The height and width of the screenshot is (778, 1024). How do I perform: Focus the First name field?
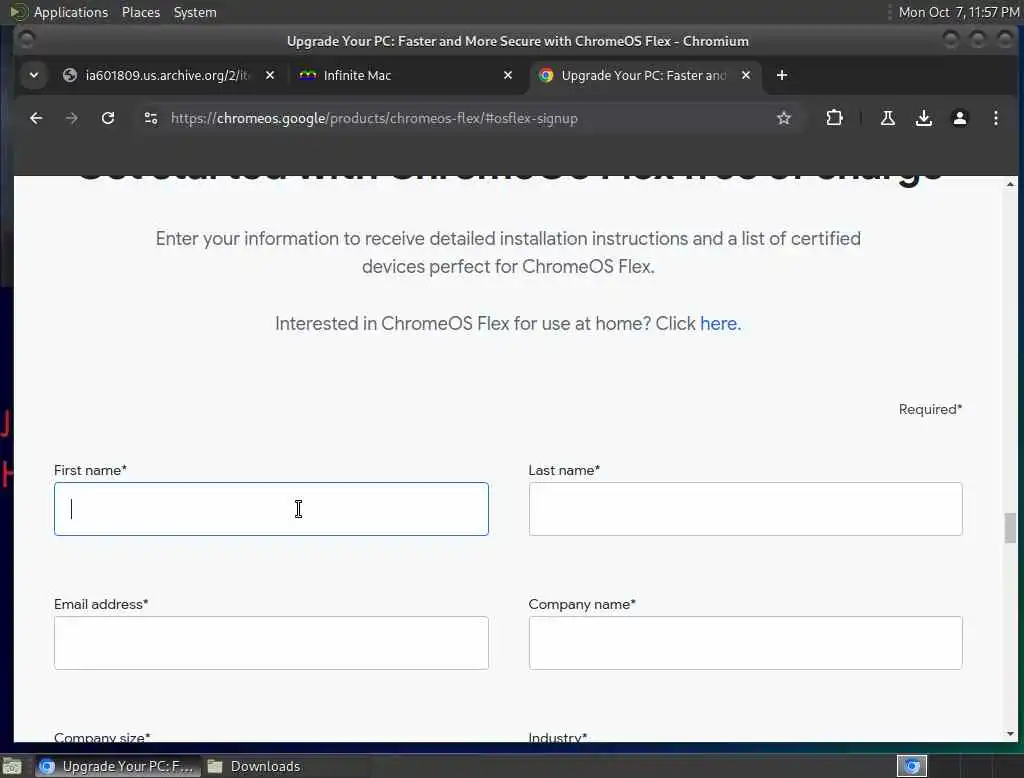[x=271, y=509]
